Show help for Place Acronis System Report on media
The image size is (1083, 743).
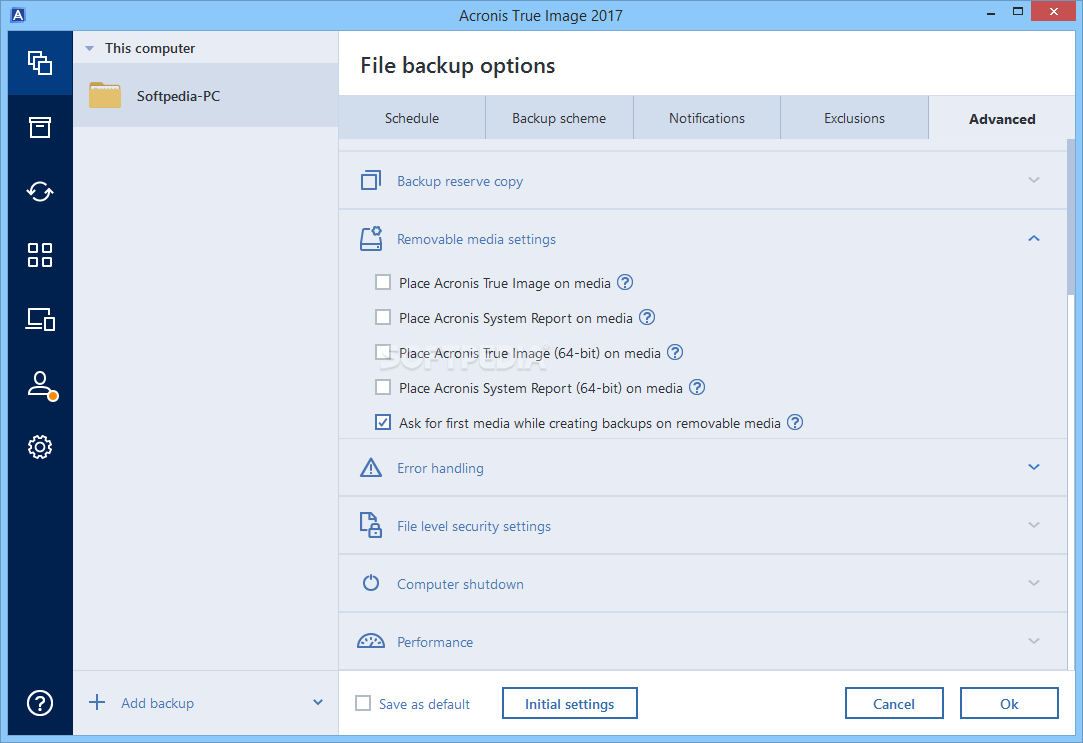click(x=646, y=318)
